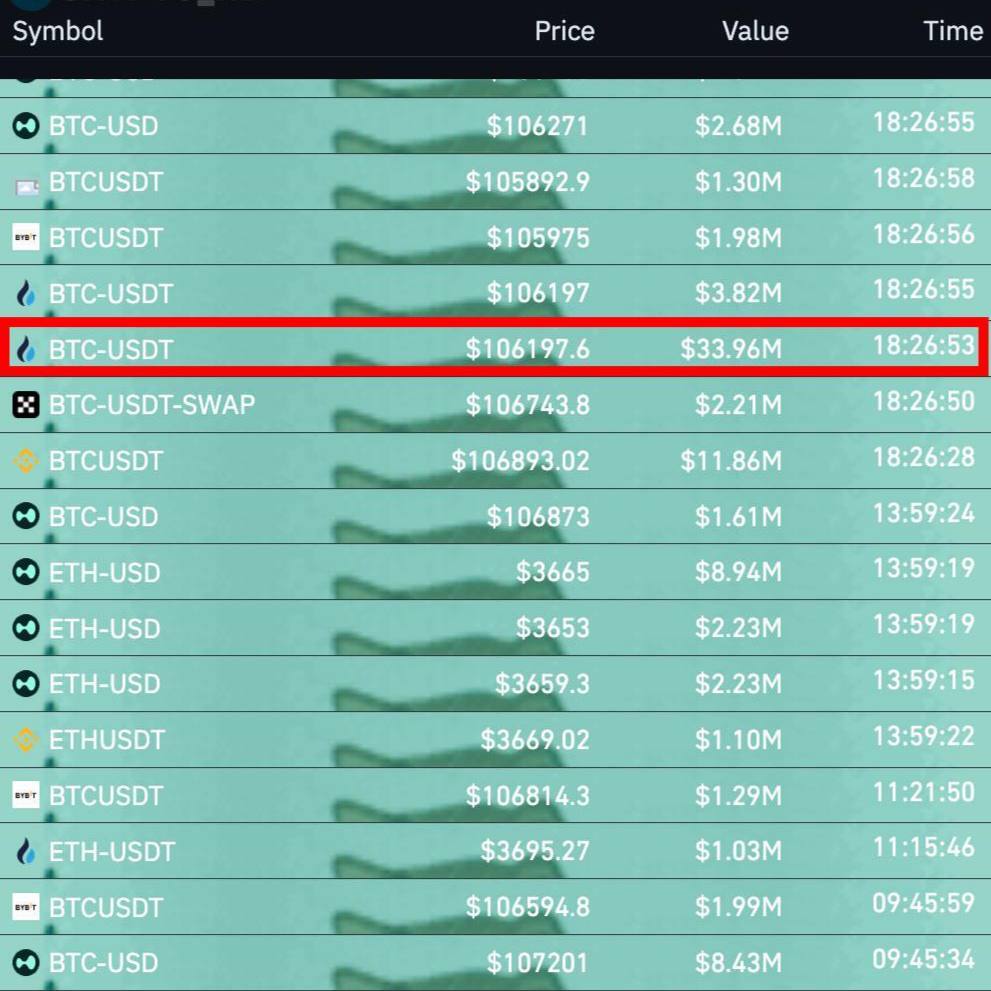991x991 pixels.
Task: Click price $3665
Action: pos(552,572)
